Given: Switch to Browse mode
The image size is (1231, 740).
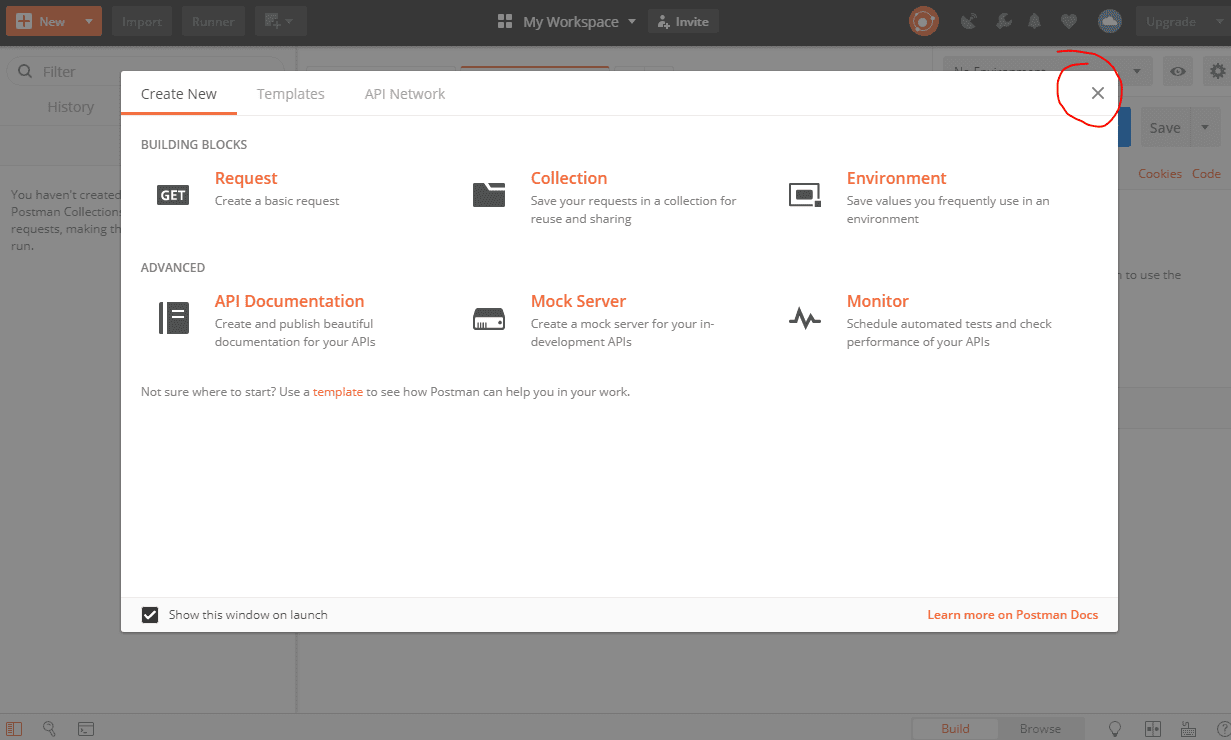Looking at the screenshot, I should (1040, 729).
